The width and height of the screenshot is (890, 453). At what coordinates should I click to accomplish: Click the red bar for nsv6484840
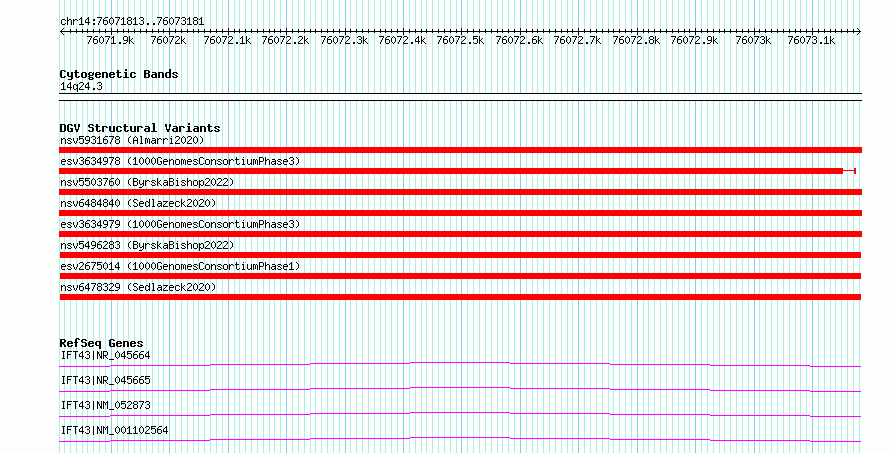pos(460,213)
